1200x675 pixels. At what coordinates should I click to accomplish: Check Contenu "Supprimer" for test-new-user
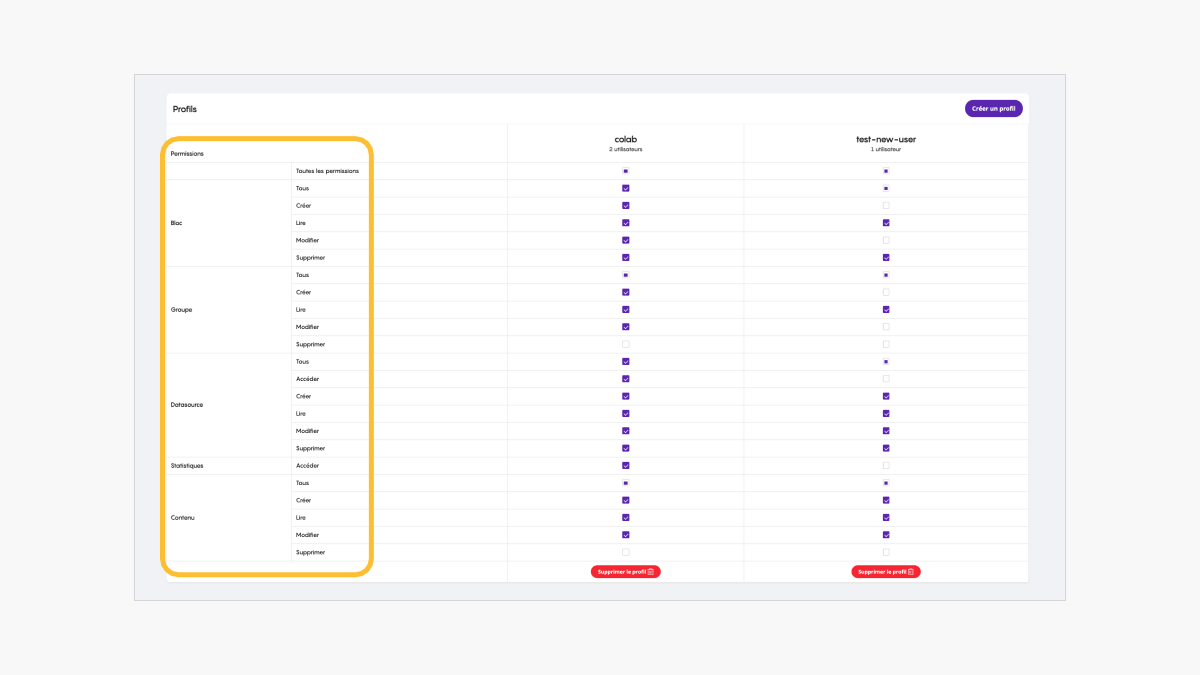(x=886, y=552)
